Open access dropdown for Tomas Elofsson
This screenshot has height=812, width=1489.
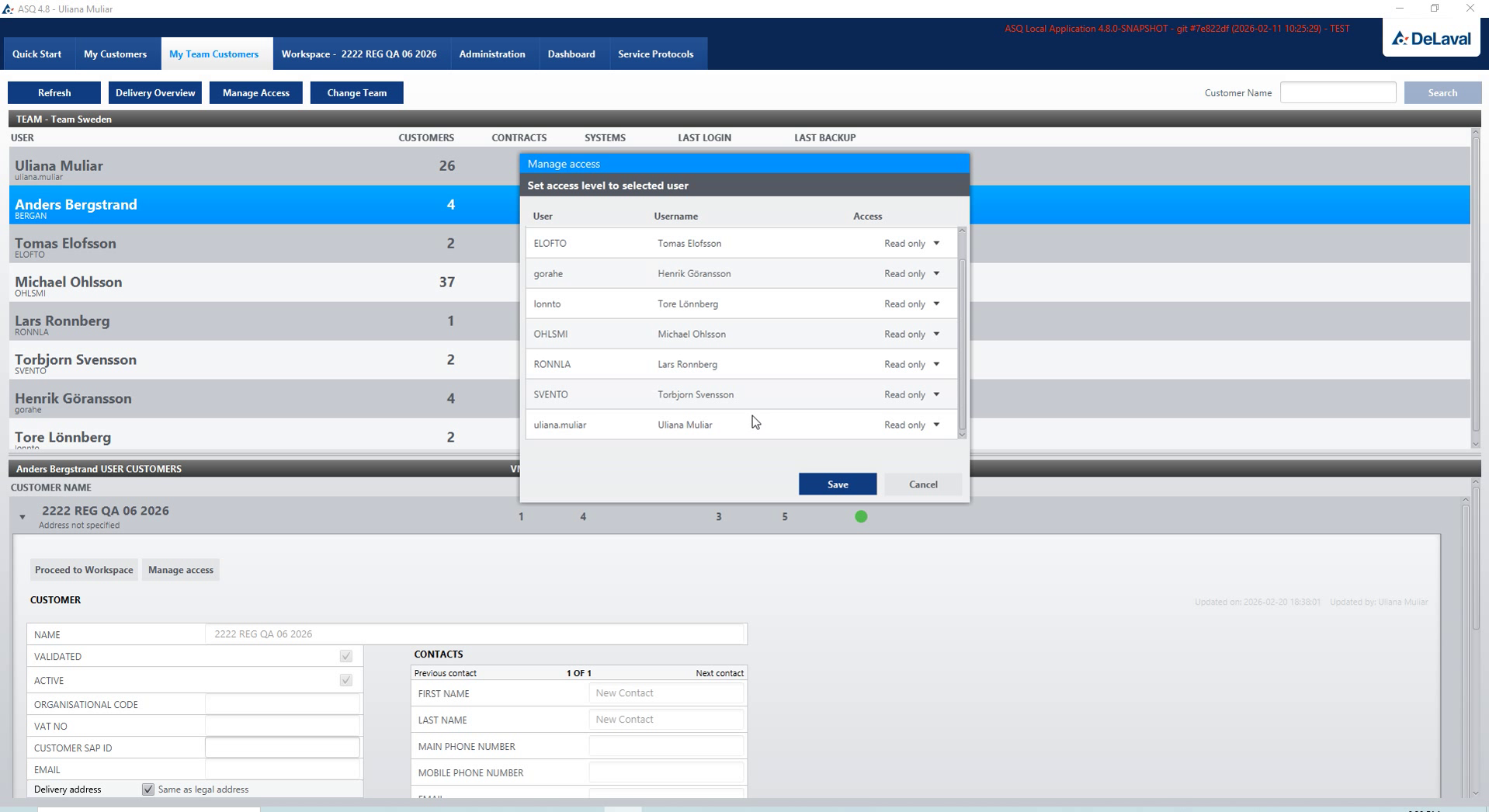[x=913, y=243]
